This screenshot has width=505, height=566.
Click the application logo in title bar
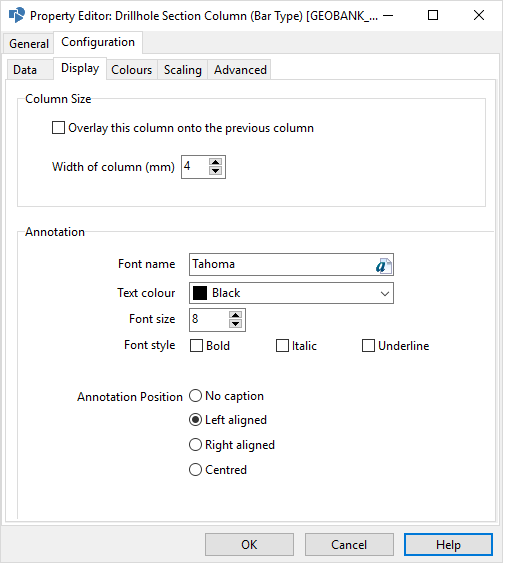[16, 16]
